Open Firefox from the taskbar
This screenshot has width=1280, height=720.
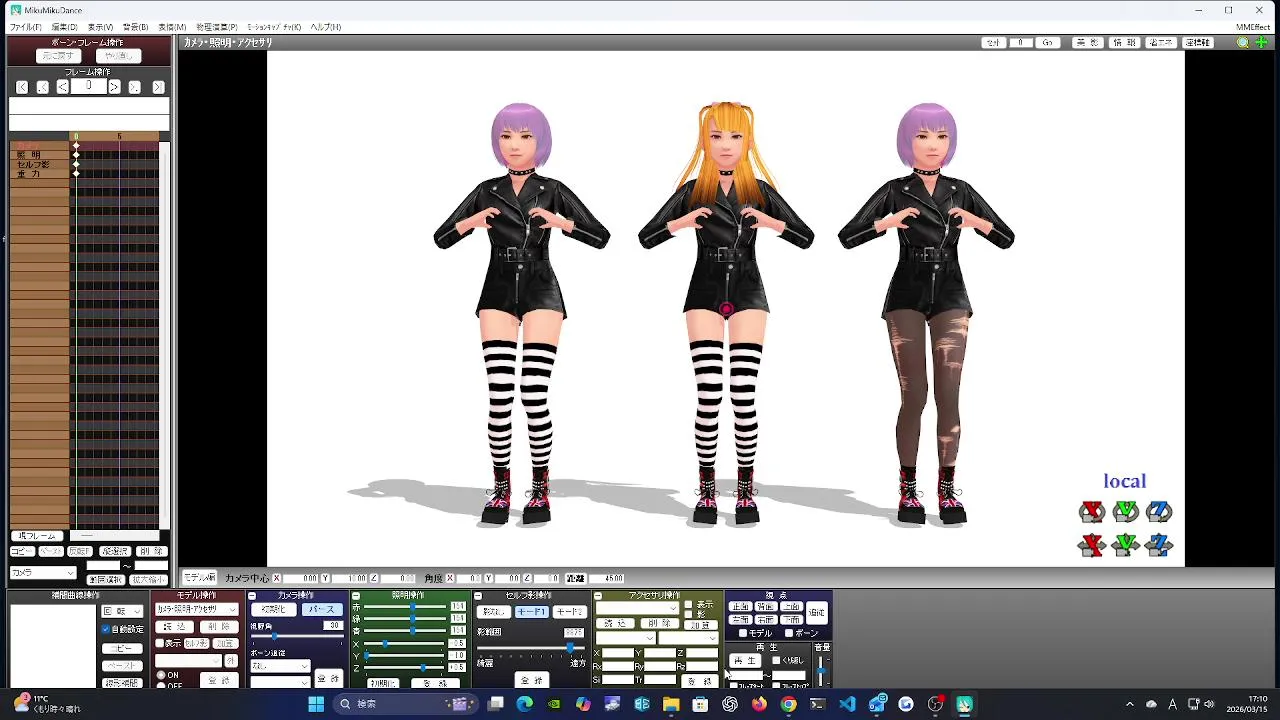[x=759, y=704]
